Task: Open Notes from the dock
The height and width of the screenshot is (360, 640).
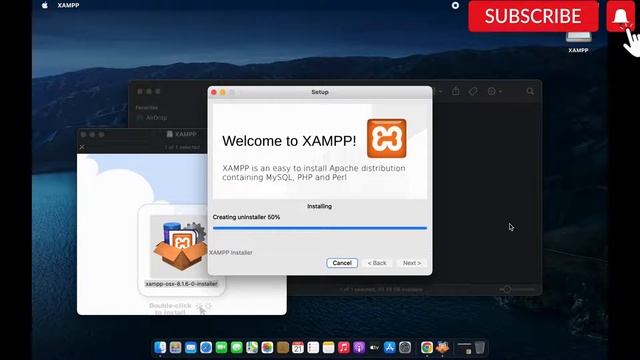Action: pyautogui.click(x=329, y=347)
